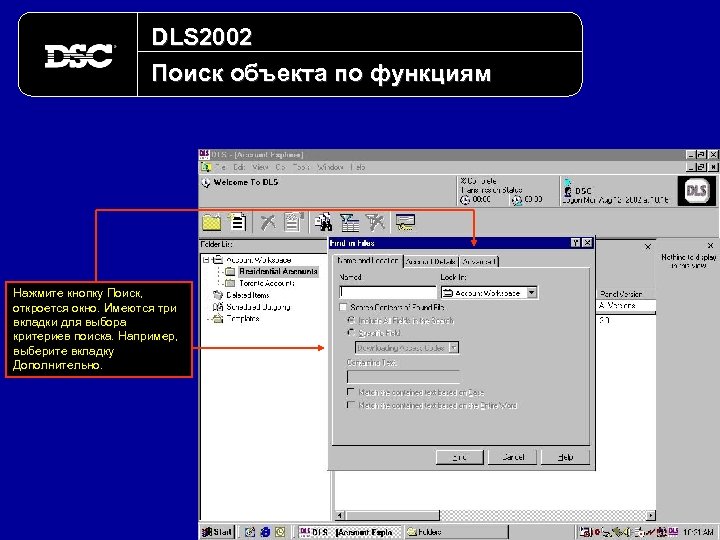Click the Apply Filter table toolbar icon
This screenshot has height=540, width=720.
[349, 223]
